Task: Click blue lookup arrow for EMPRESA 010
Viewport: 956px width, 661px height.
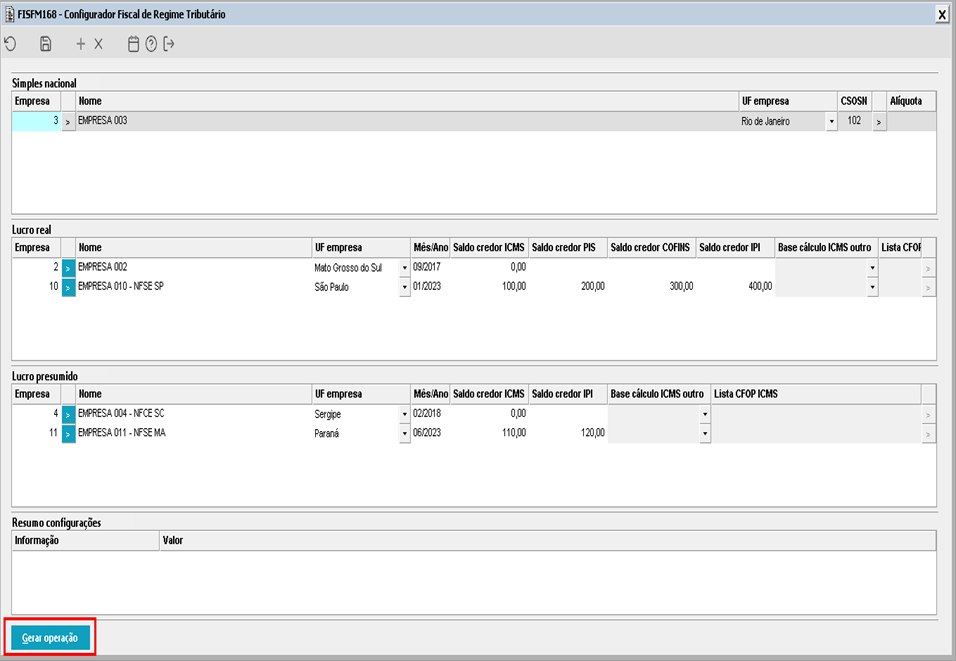Action: point(68,287)
